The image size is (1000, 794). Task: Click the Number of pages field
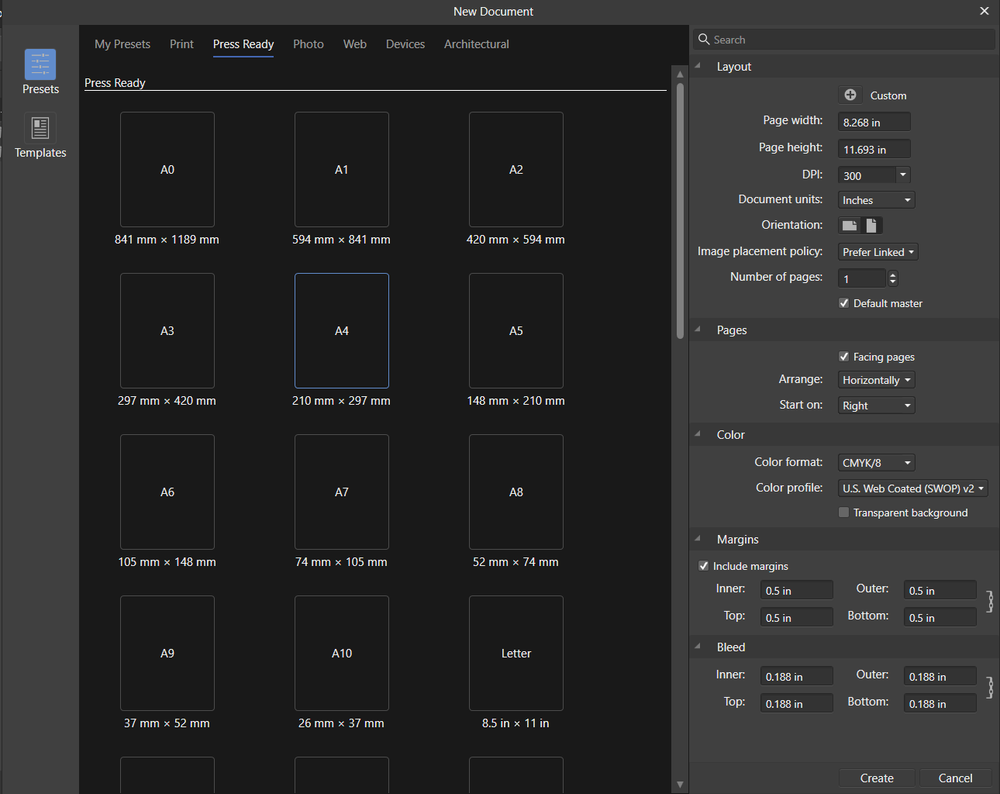pyautogui.click(x=862, y=279)
